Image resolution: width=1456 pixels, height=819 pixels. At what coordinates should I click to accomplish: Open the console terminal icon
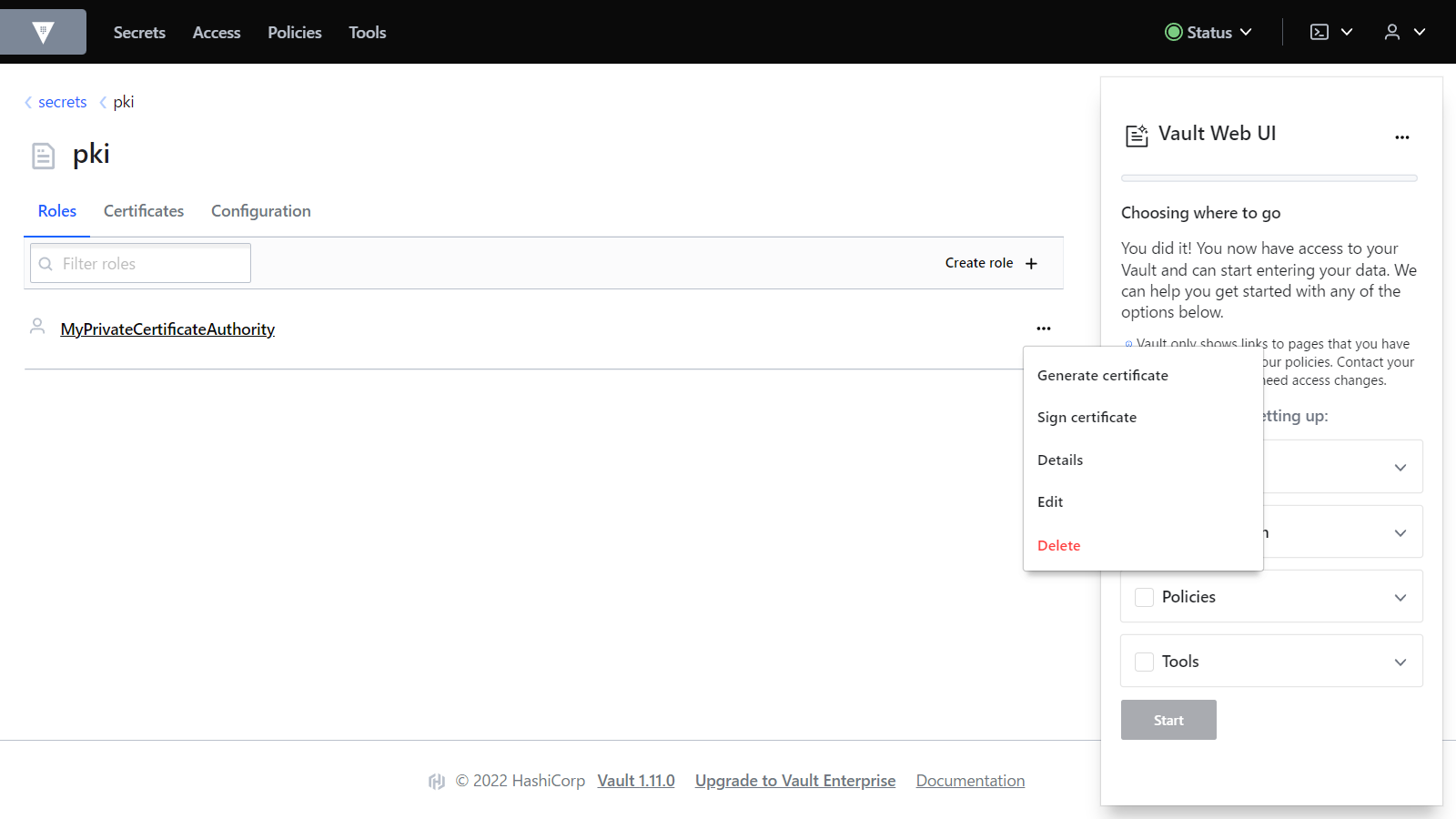(1319, 32)
